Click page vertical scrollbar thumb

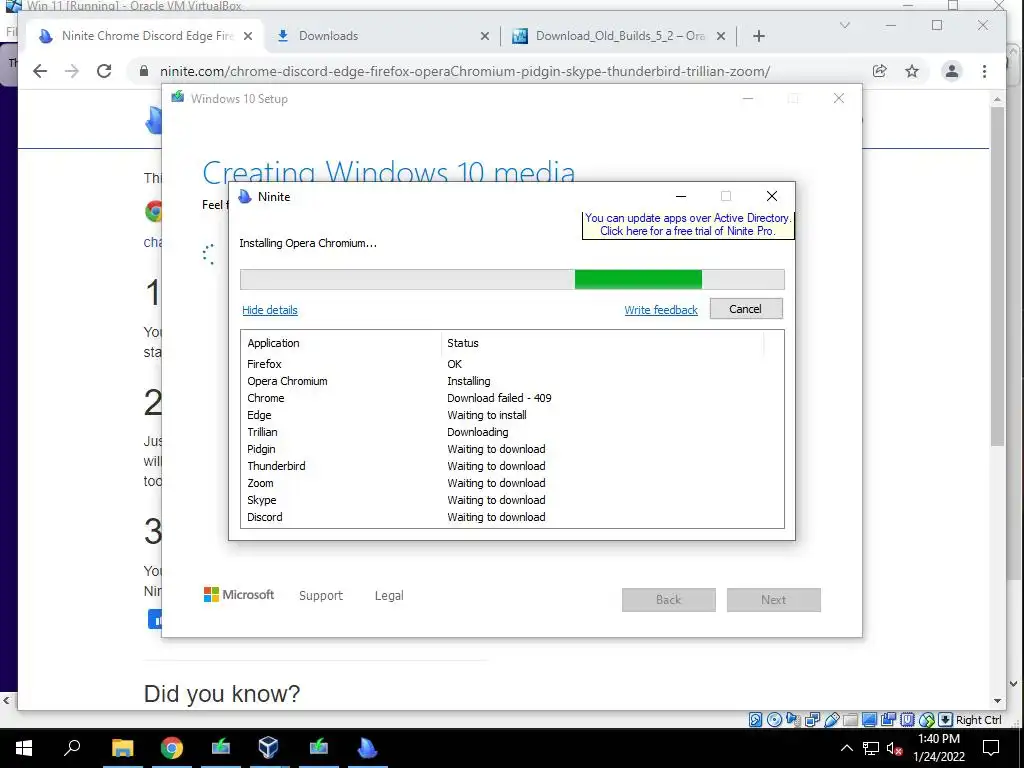997,277
